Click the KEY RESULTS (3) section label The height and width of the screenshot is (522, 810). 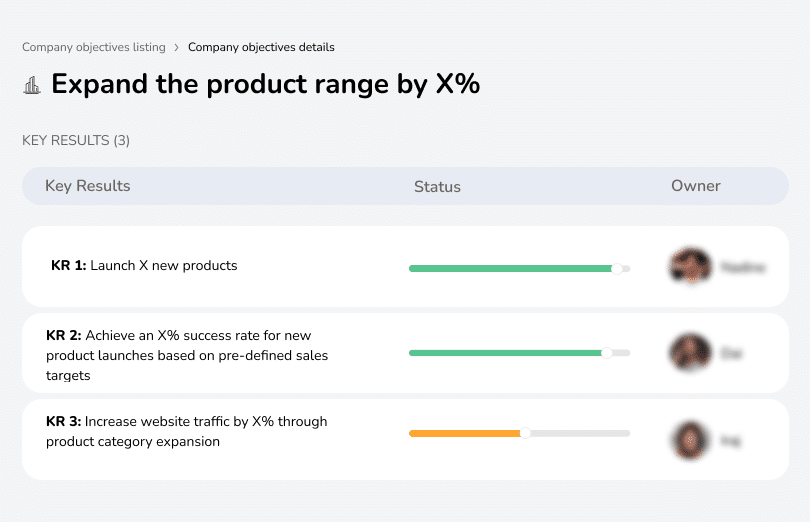pos(76,140)
